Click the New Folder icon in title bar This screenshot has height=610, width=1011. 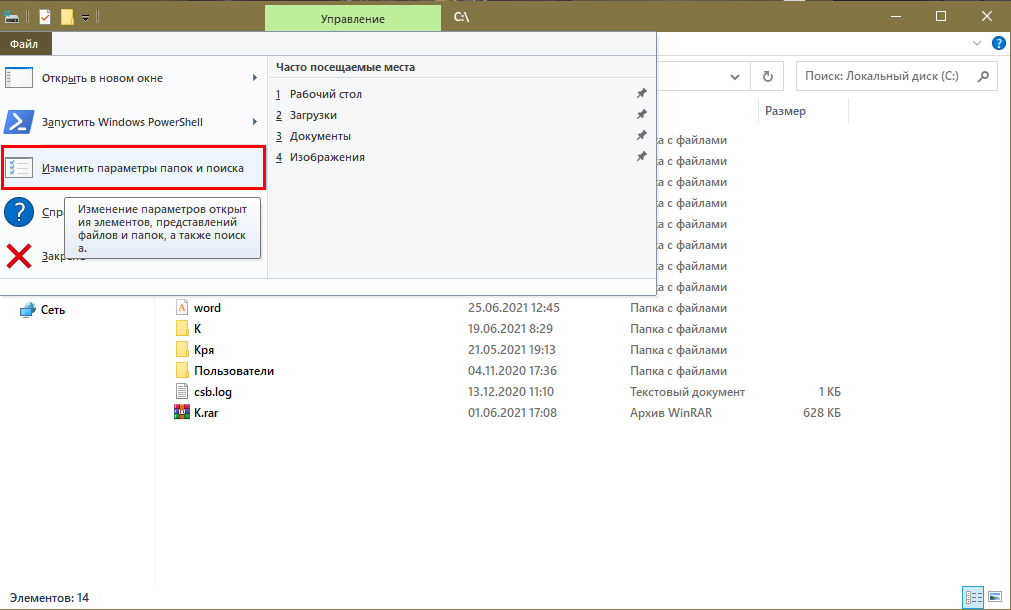(x=67, y=17)
